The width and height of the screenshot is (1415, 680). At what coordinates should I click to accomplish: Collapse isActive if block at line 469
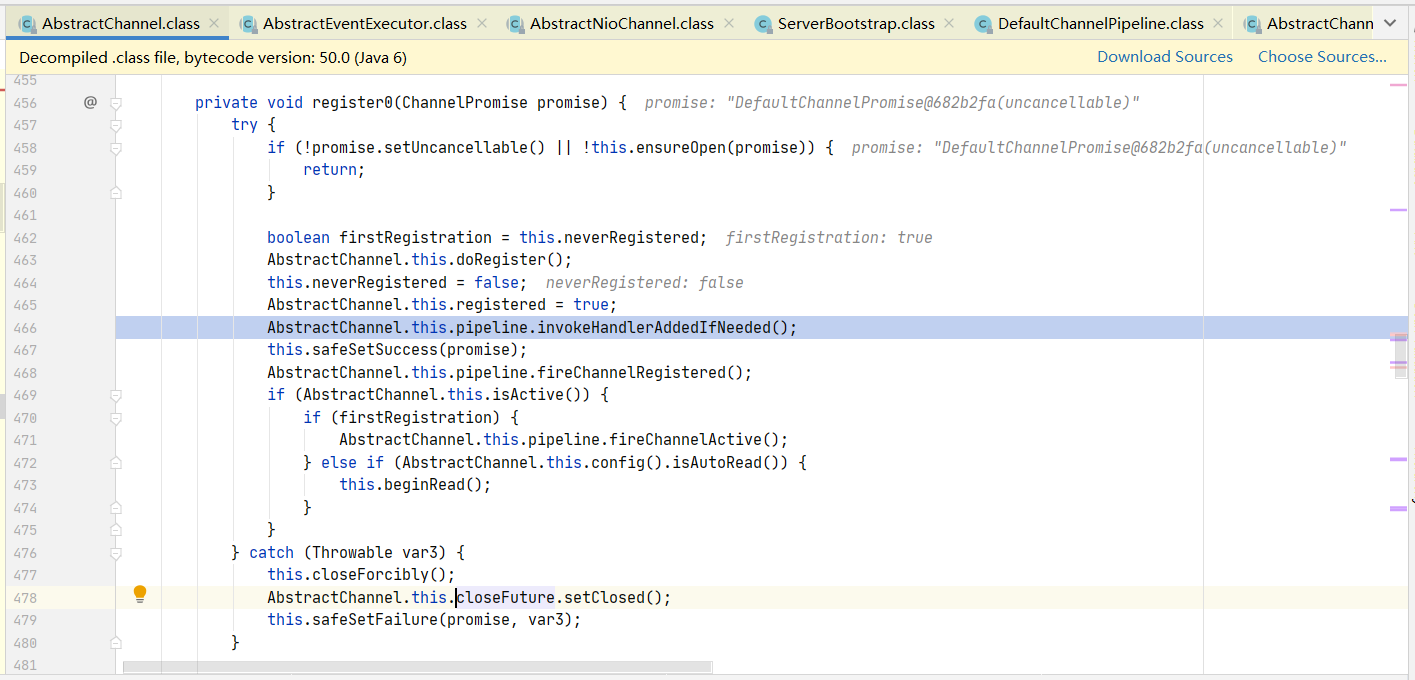(x=116, y=395)
